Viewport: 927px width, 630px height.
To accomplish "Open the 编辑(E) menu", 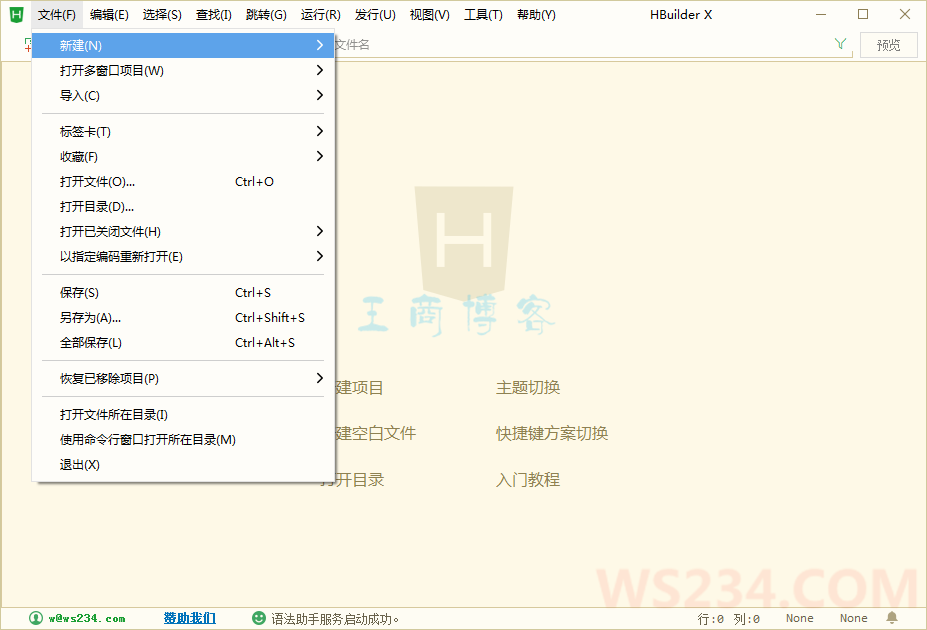I will (x=109, y=15).
